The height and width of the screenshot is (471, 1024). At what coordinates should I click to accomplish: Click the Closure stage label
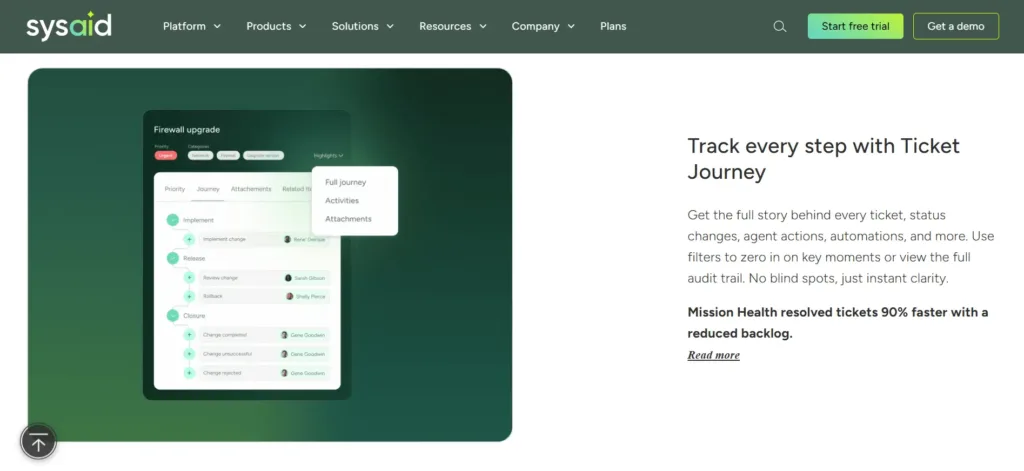pyautogui.click(x=194, y=316)
